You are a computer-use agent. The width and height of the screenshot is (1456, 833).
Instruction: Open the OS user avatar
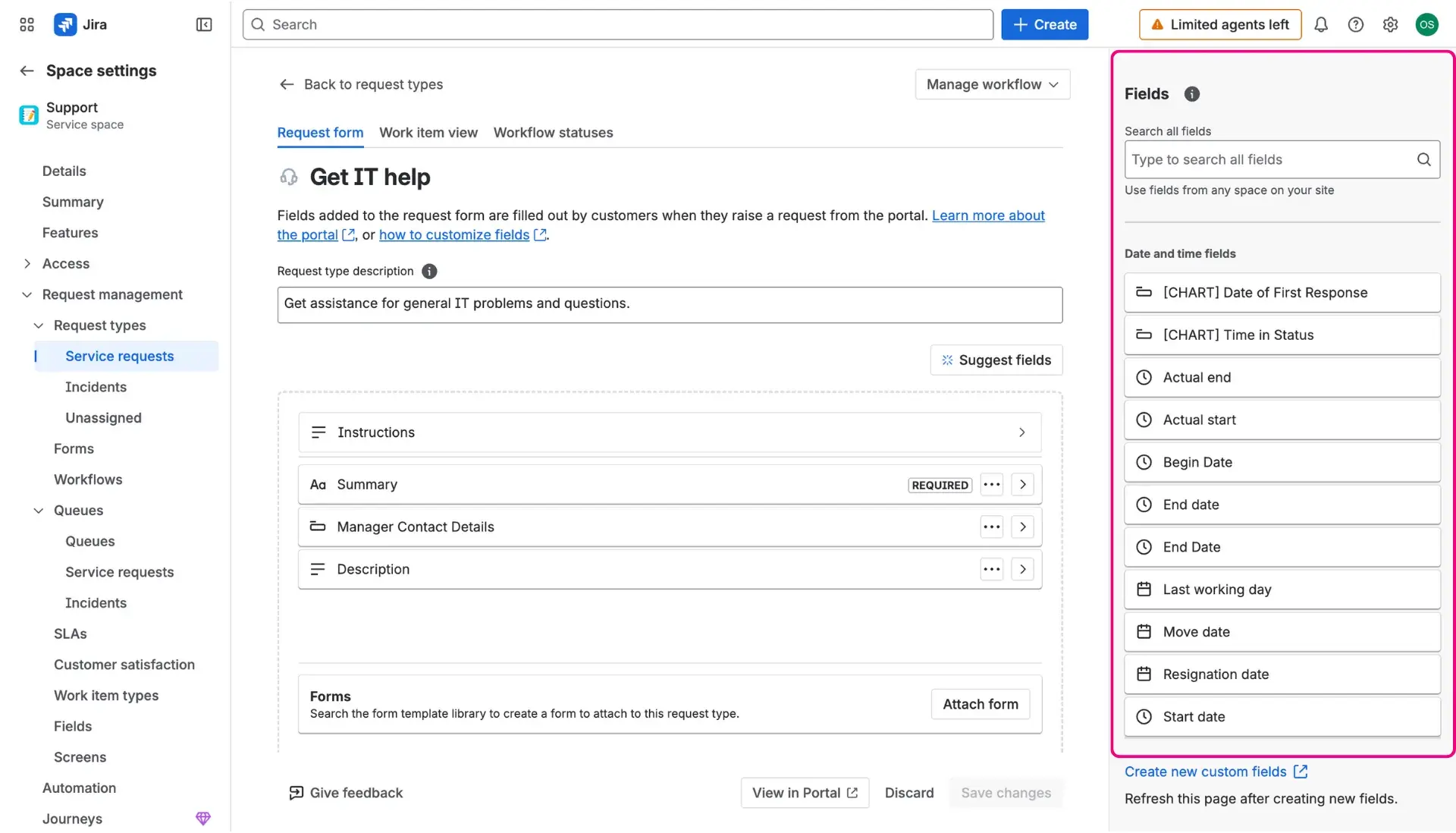point(1427,24)
